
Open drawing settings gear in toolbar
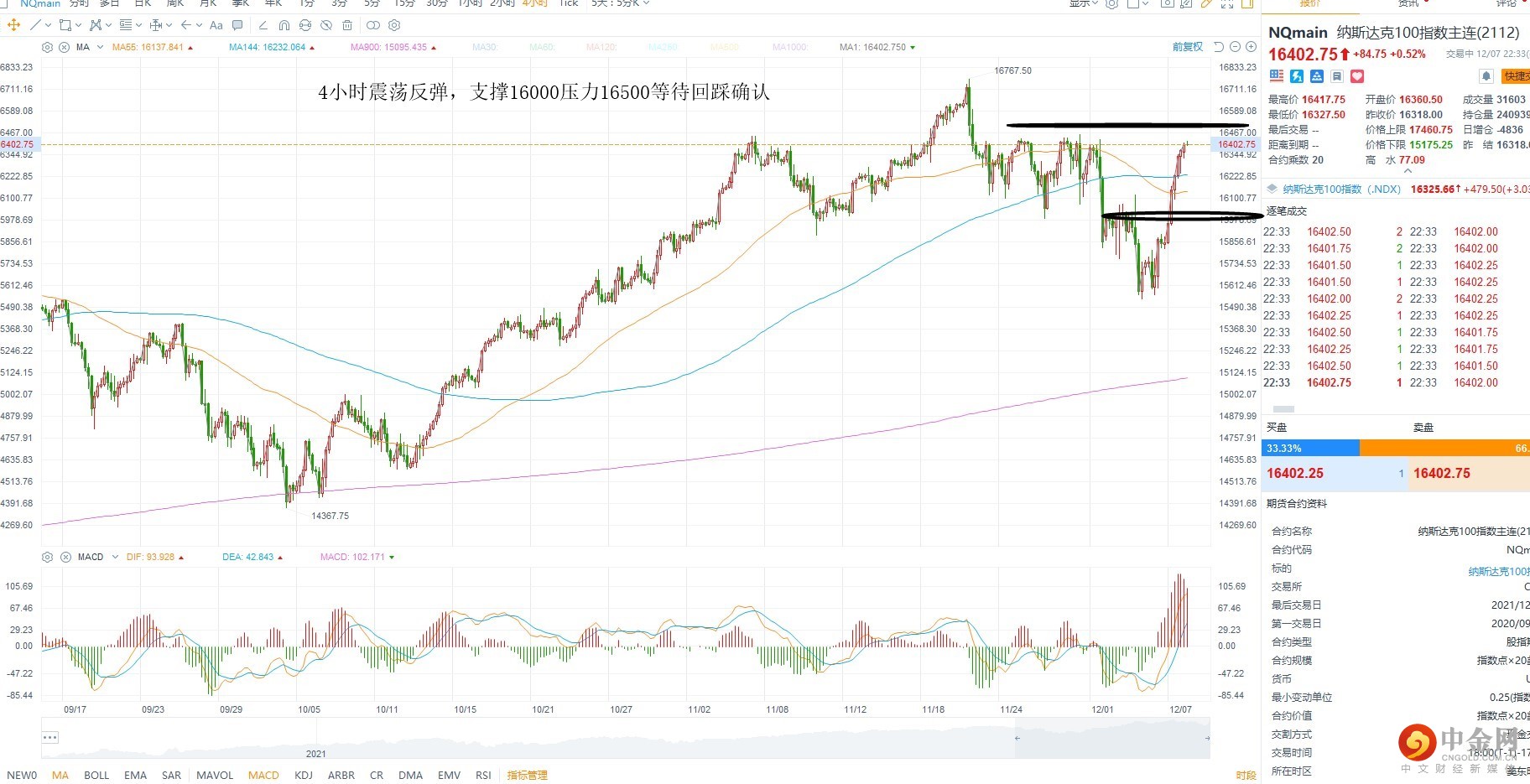point(394,25)
